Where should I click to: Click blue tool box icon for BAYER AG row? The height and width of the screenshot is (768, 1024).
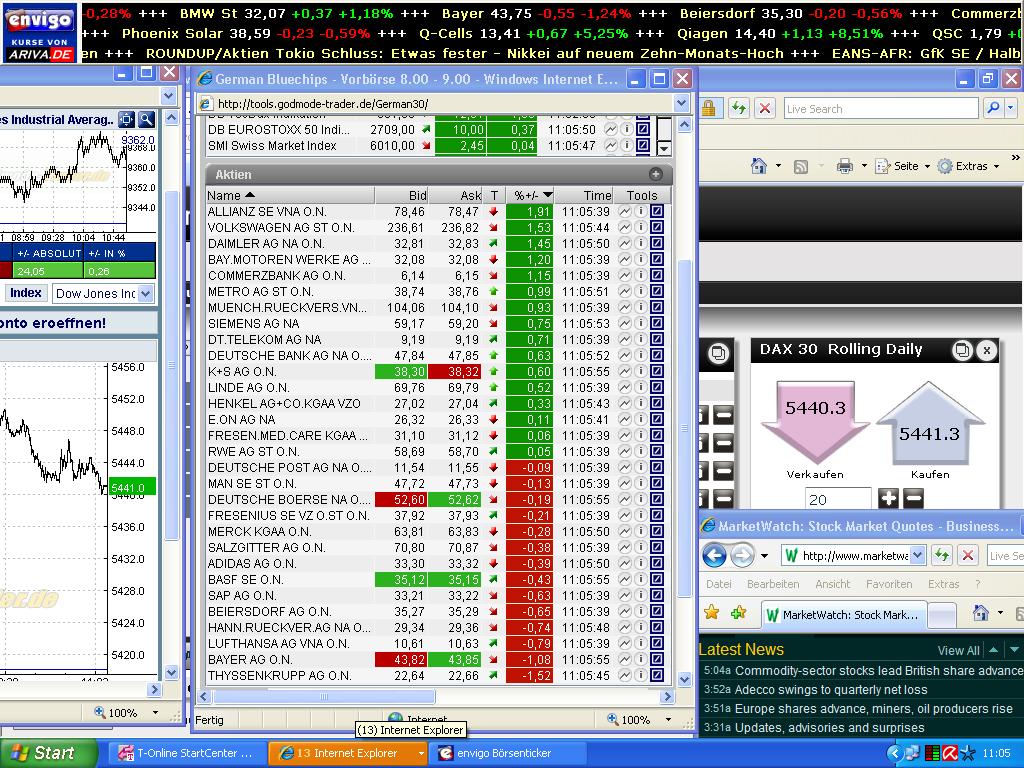(x=657, y=660)
